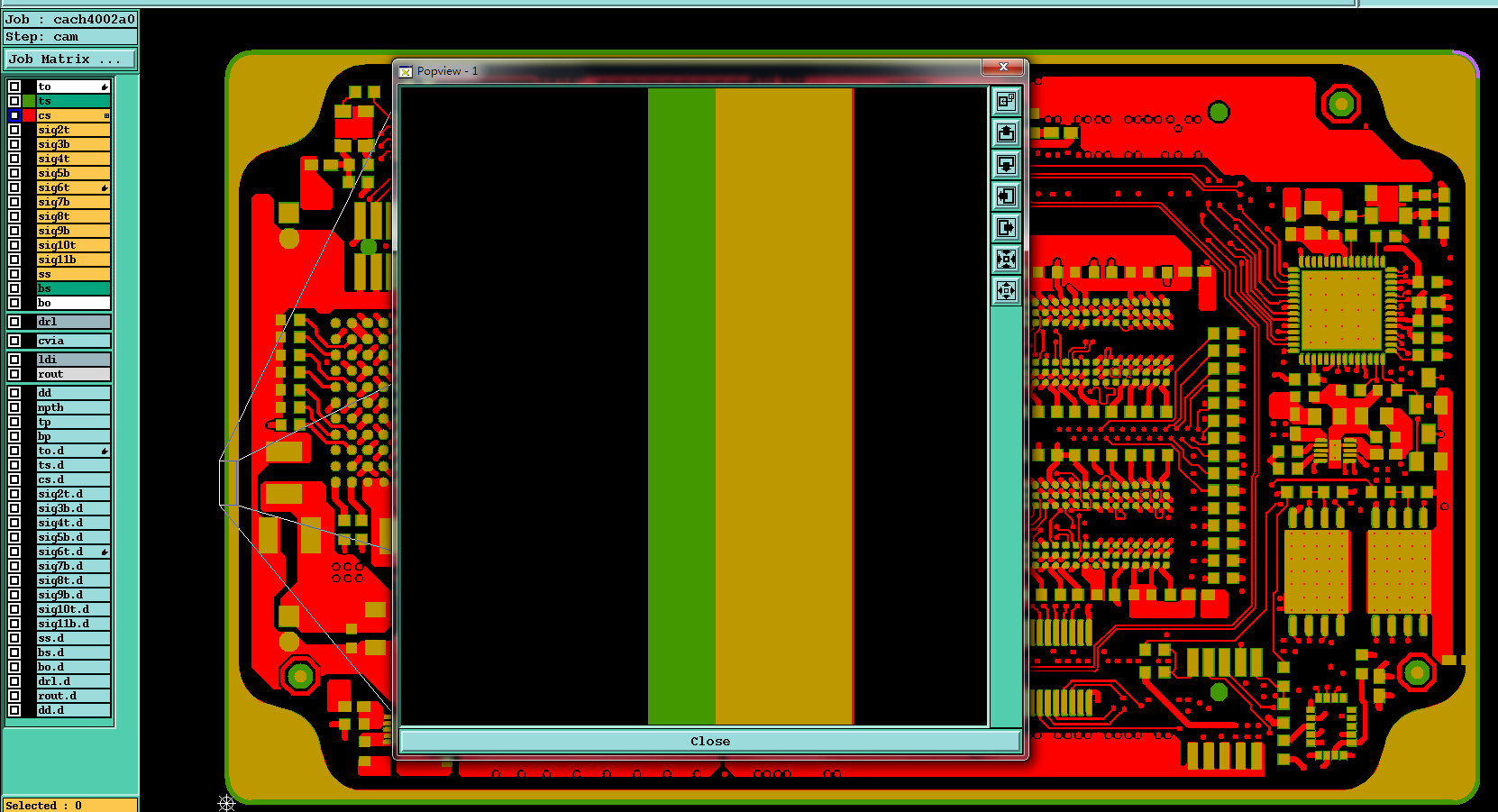This screenshot has height=812, width=1498.
Task: Toggle display checkbox for layer 'rout'
Action: tap(14, 374)
